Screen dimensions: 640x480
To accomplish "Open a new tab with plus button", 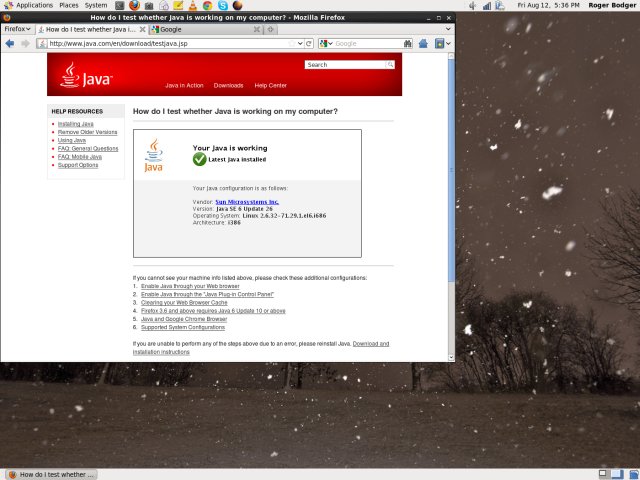I will tap(270, 29).
